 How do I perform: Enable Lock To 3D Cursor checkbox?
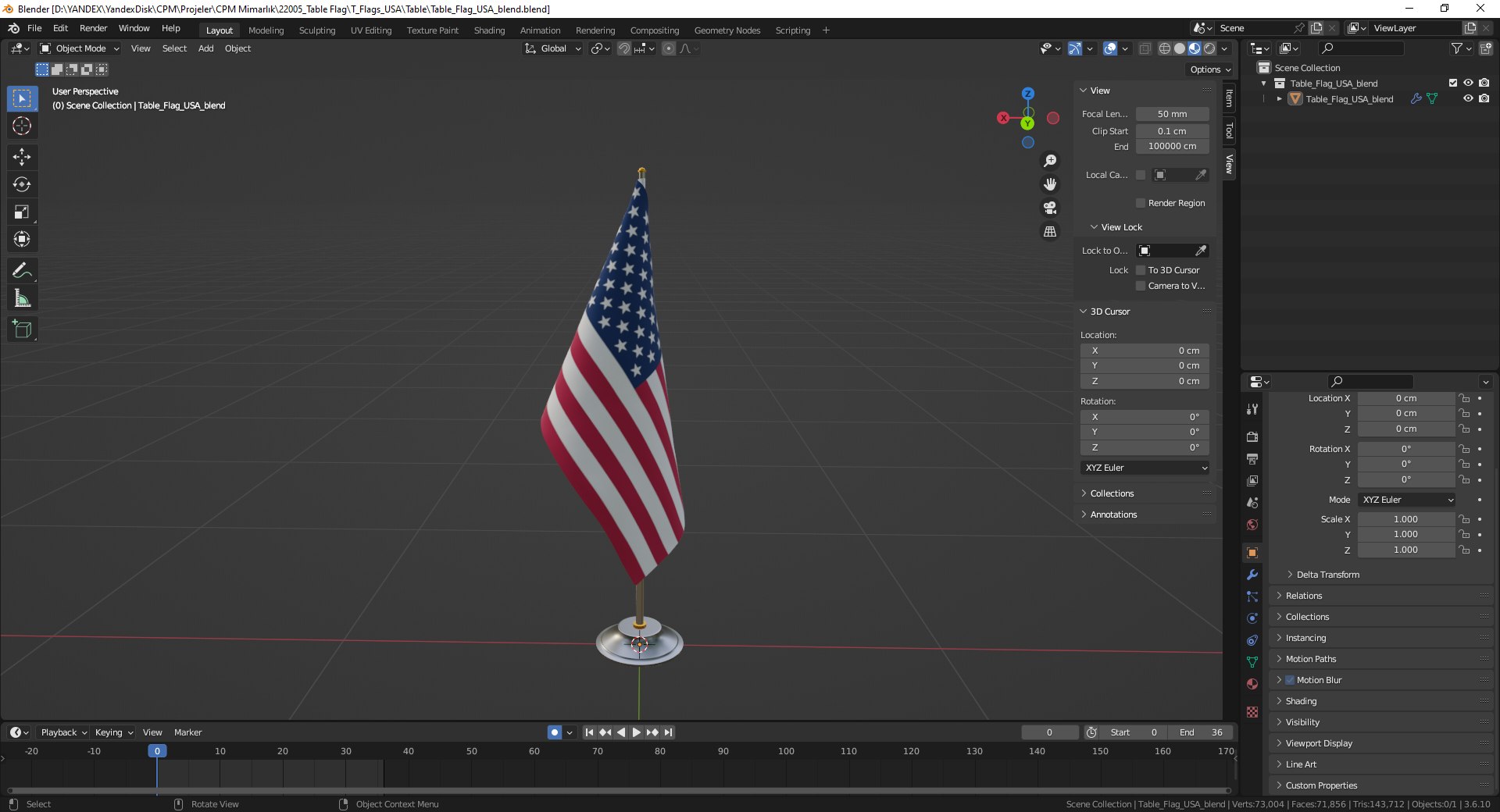[1141, 270]
